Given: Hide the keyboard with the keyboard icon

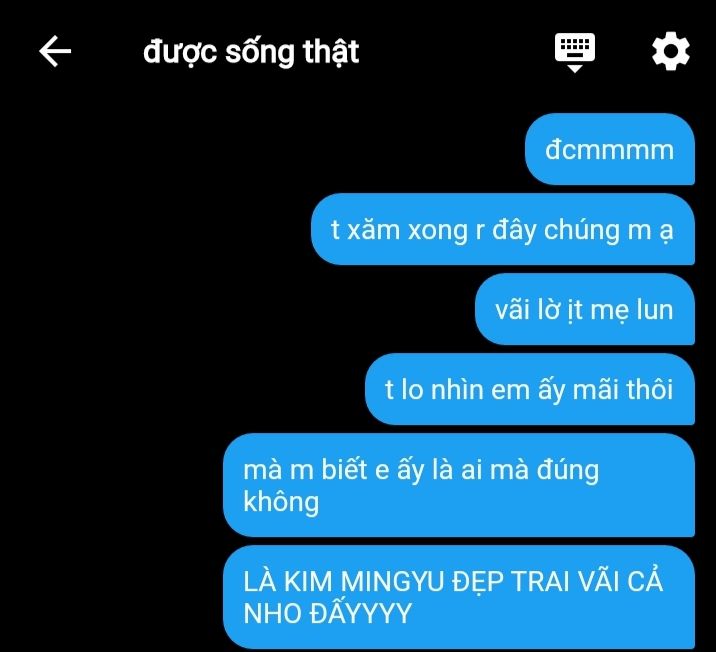Looking at the screenshot, I should (574, 53).
